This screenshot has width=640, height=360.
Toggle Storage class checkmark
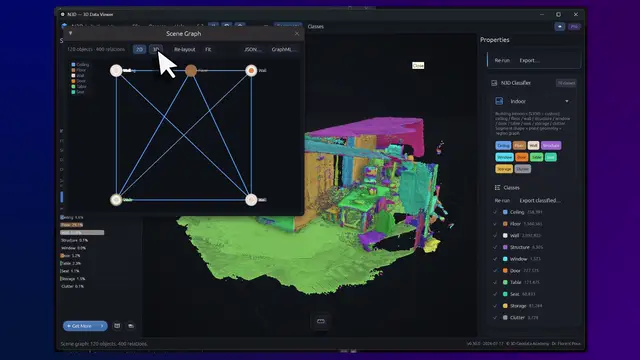click(x=495, y=305)
